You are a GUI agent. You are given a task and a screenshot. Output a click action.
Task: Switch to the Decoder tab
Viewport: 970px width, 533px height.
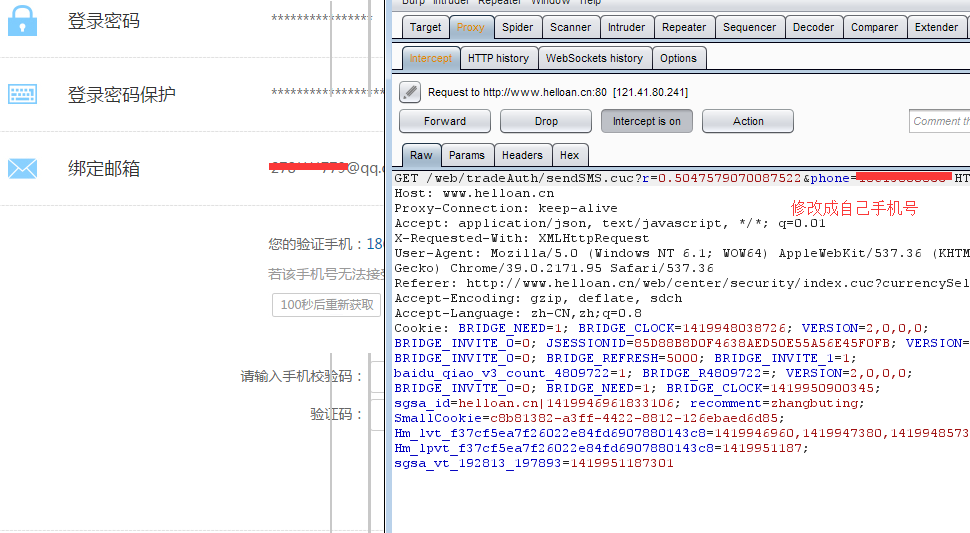point(813,27)
